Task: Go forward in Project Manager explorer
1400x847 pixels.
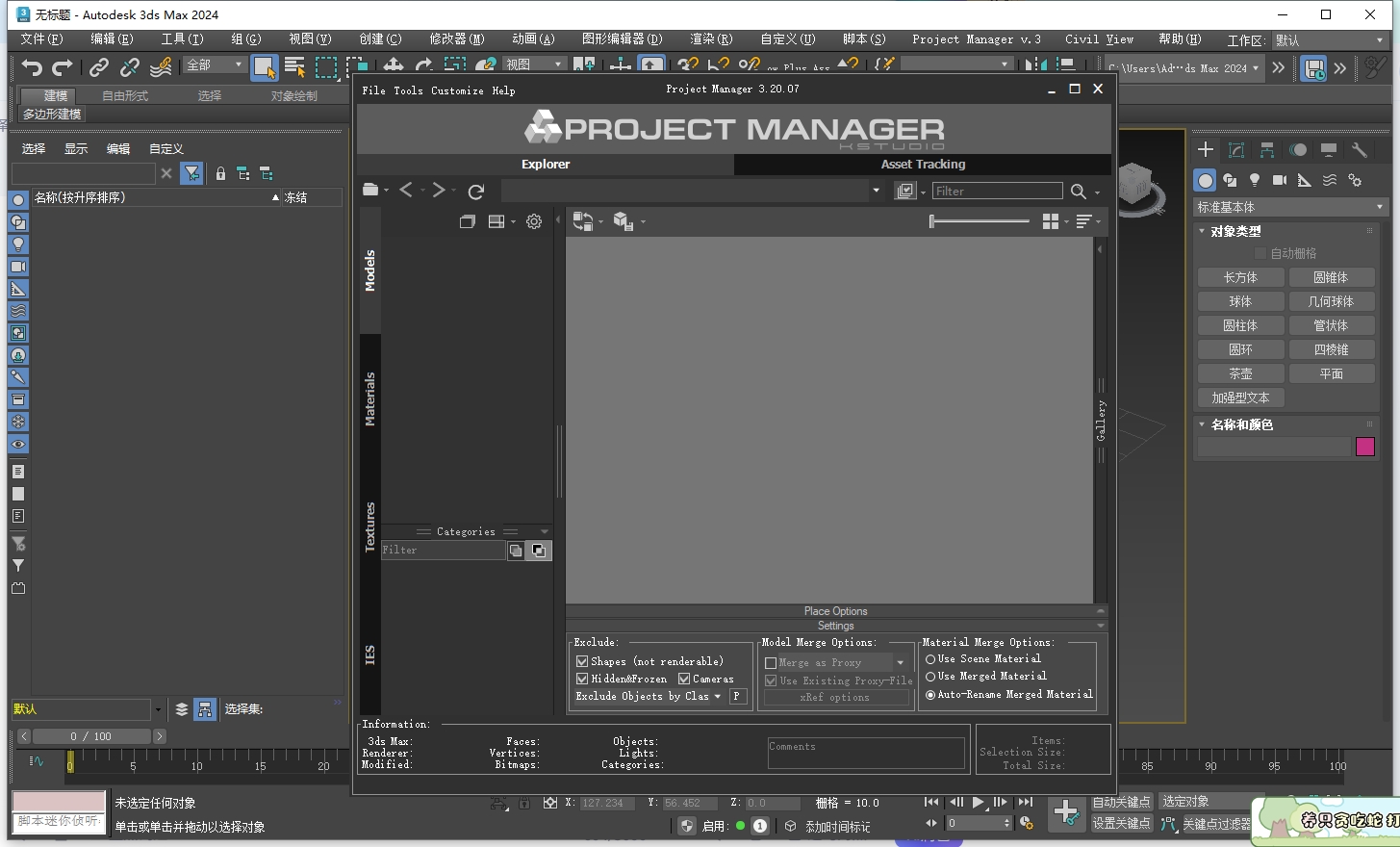Action: [x=439, y=190]
